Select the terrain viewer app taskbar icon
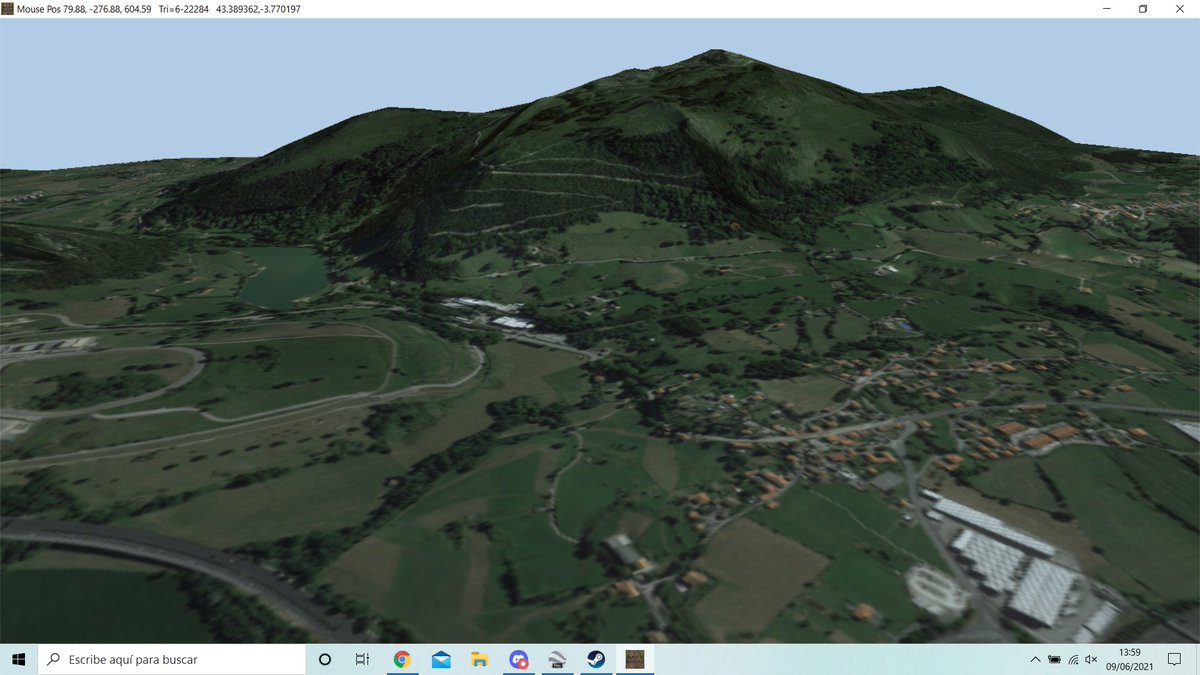The width and height of the screenshot is (1200, 675). [634, 659]
